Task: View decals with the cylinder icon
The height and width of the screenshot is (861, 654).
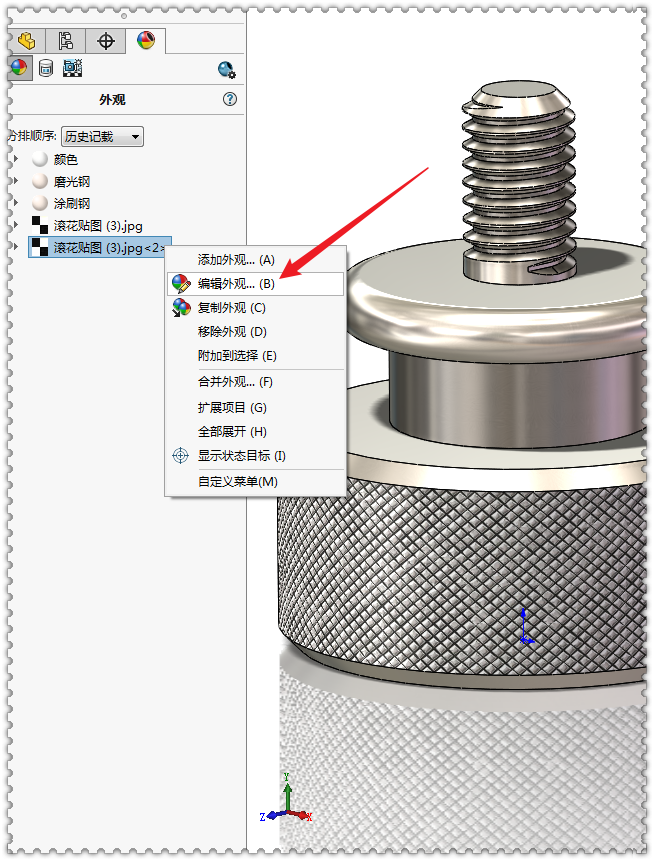Action: pos(46,68)
